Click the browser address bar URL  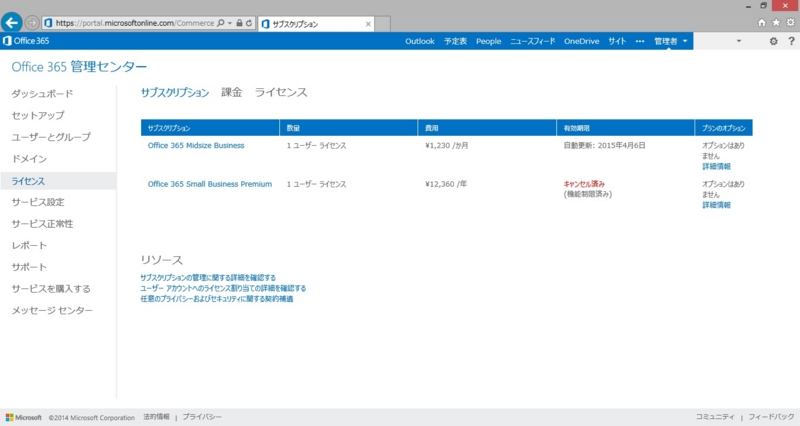pos(135,23)
